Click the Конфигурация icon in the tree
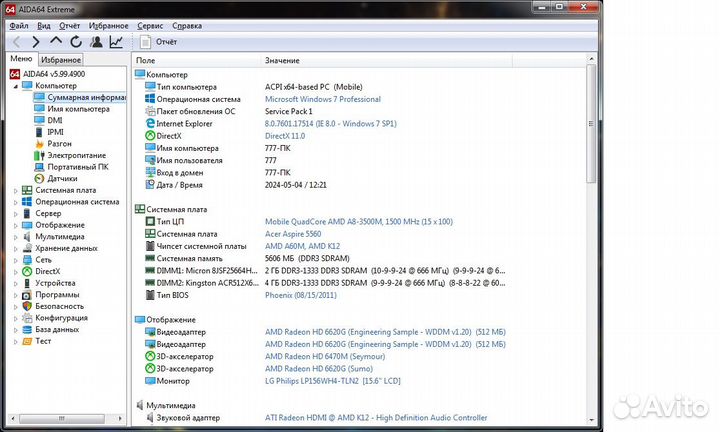This screenshot has width=720, height=432. (x=27, y=318)
